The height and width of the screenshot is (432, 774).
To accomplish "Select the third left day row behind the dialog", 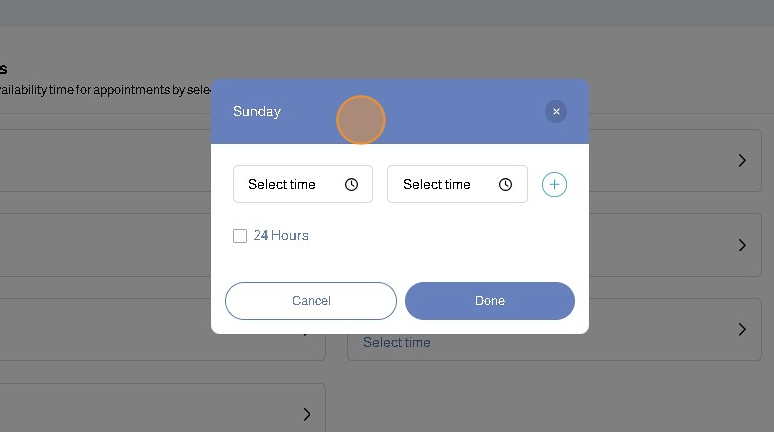I will coord(100,330).
